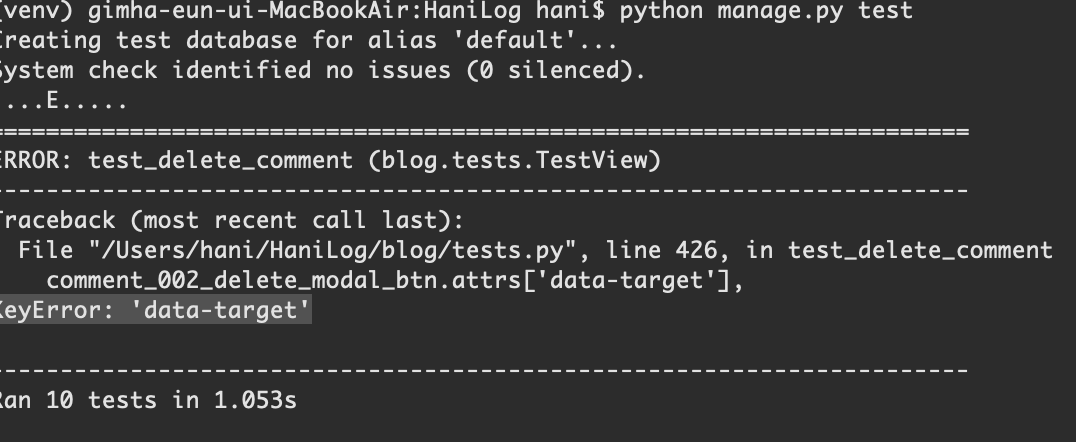Click the comment_002_delete_modal_btn.attrs code line
The height and width of the screenshot is (442, 1076).
click(395, 281)
